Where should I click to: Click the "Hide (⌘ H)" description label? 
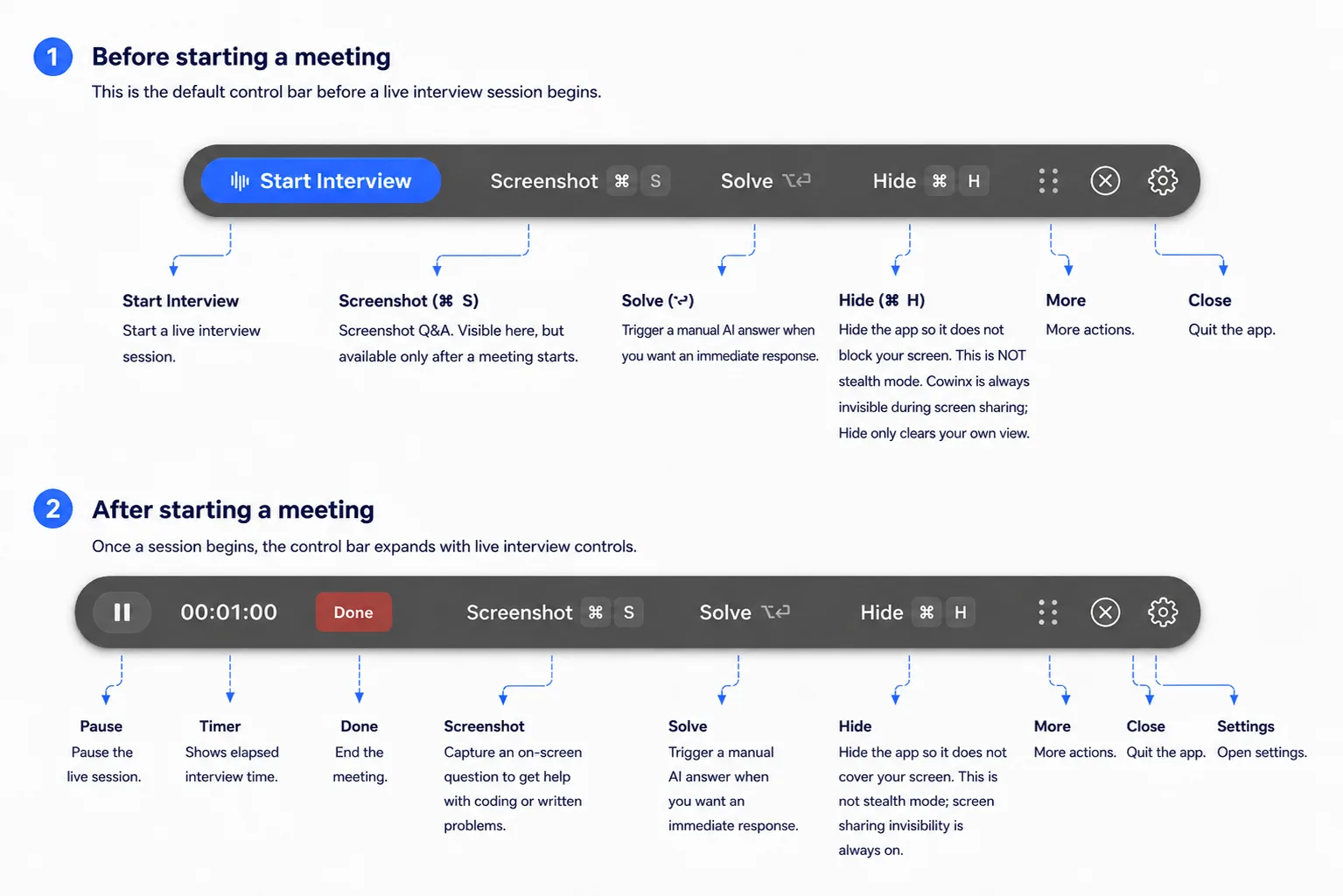pyautogui.click(x=882, y=300)
